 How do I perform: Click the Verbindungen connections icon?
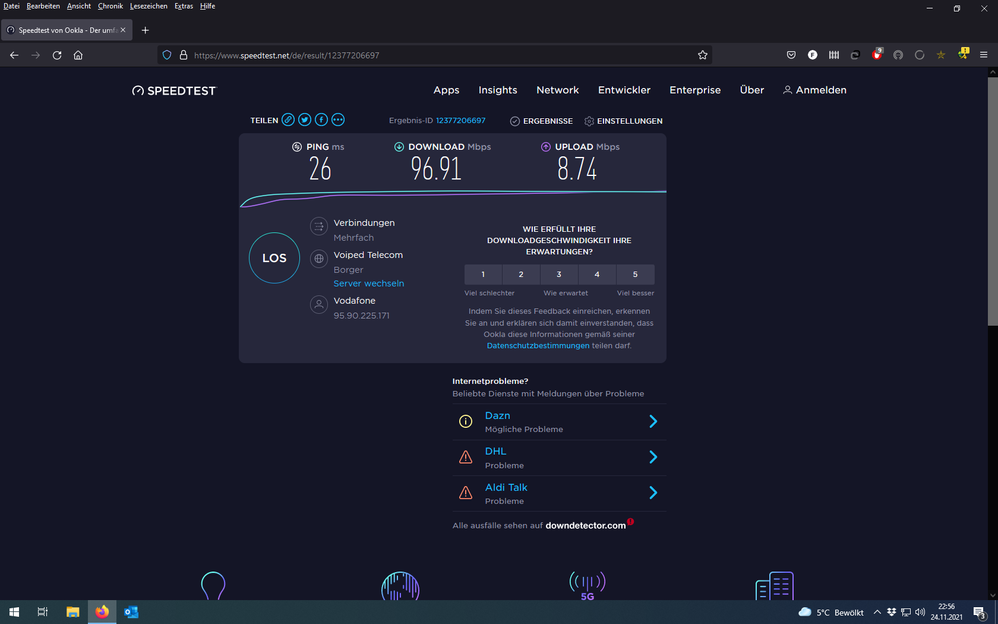pos(319,226)
